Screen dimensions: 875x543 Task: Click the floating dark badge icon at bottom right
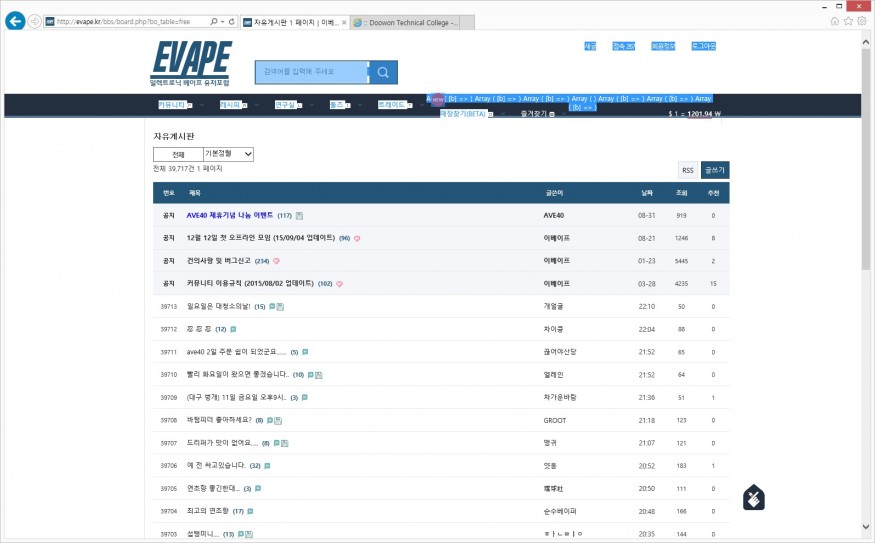pos(754,498)
